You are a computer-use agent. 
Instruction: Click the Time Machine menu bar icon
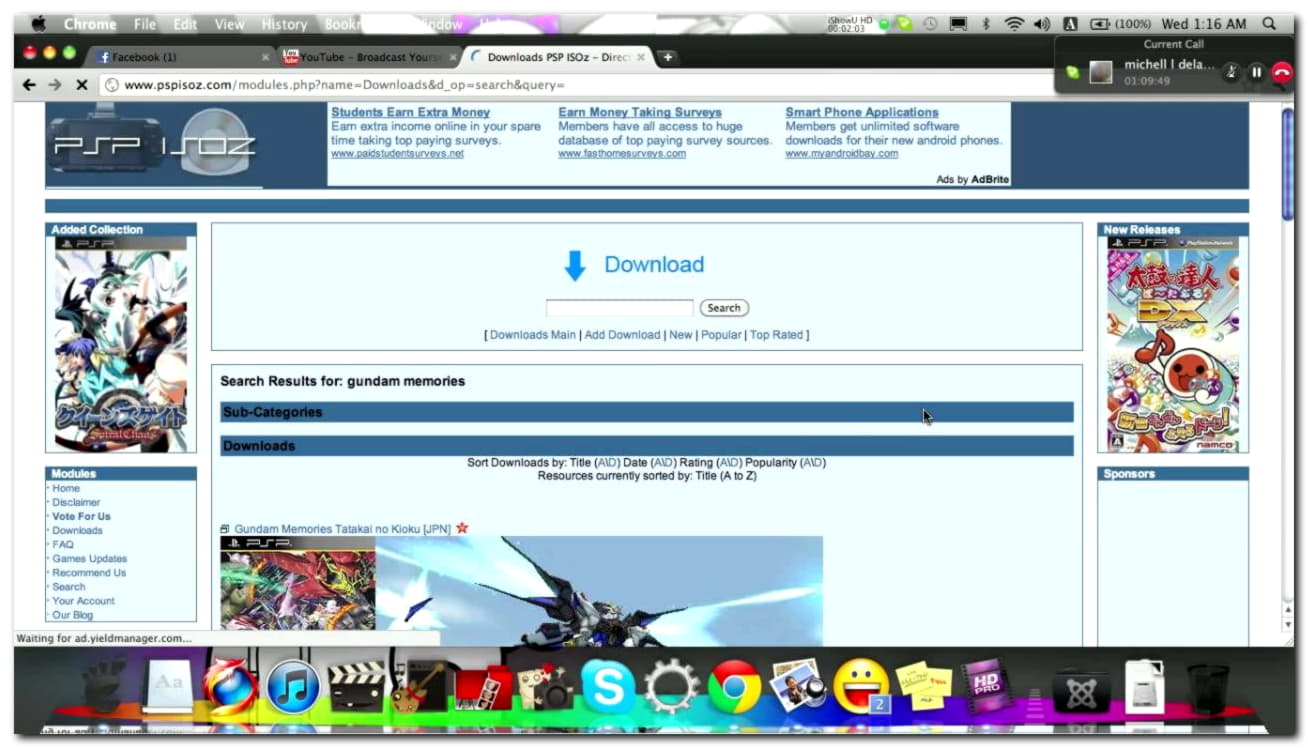[931, 23]
